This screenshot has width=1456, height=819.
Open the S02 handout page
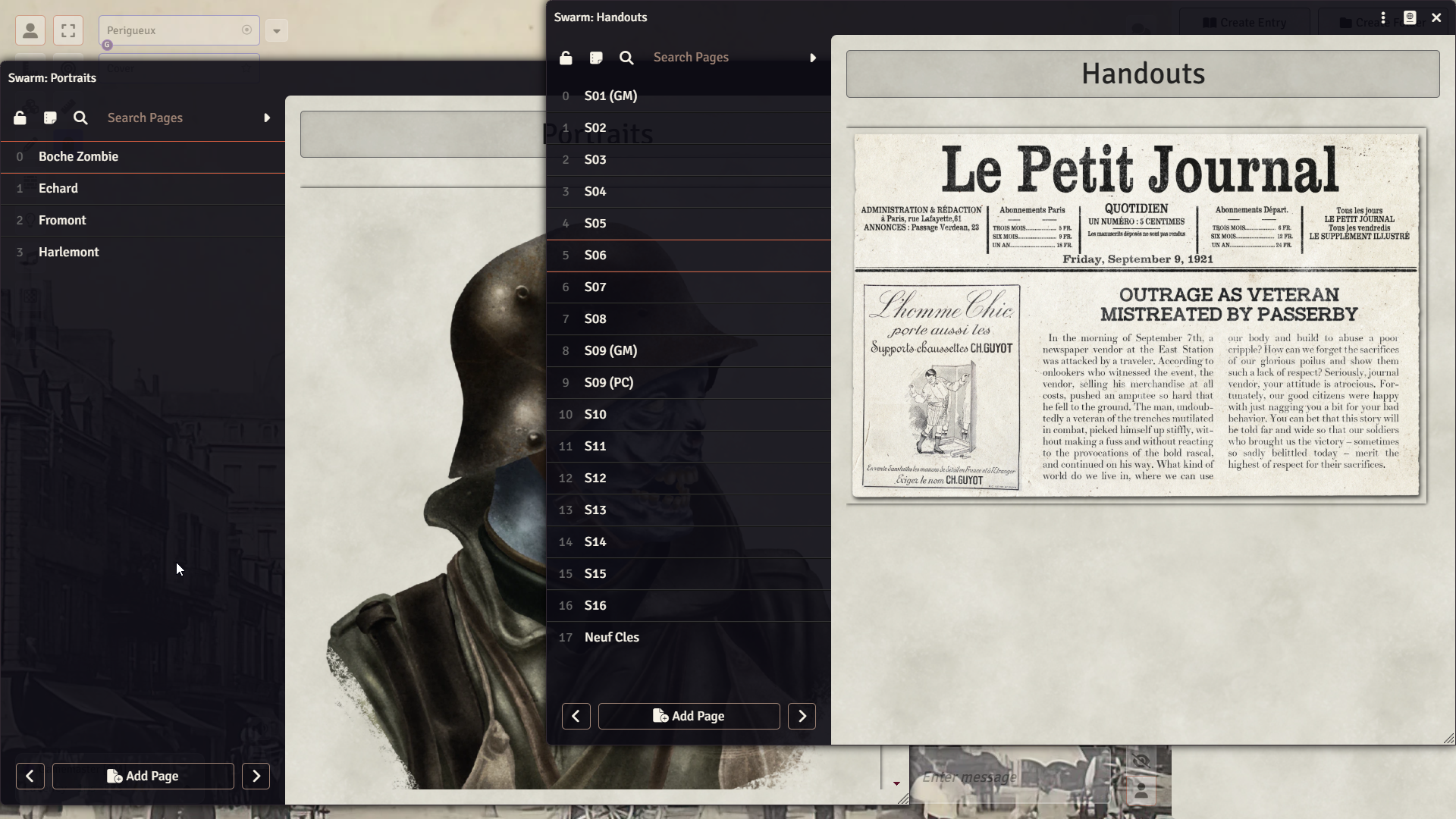click(x=689, y=128)
